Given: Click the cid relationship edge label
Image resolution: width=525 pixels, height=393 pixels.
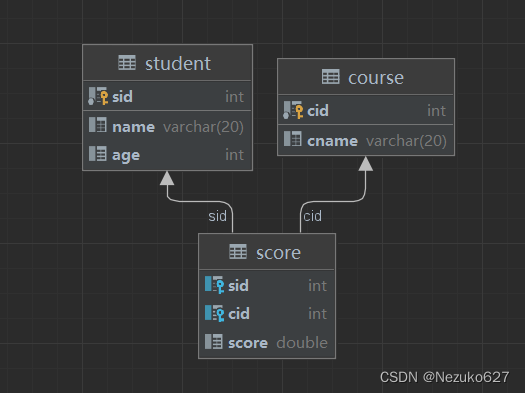Looking at the screenshot, I should click(312, 216).
